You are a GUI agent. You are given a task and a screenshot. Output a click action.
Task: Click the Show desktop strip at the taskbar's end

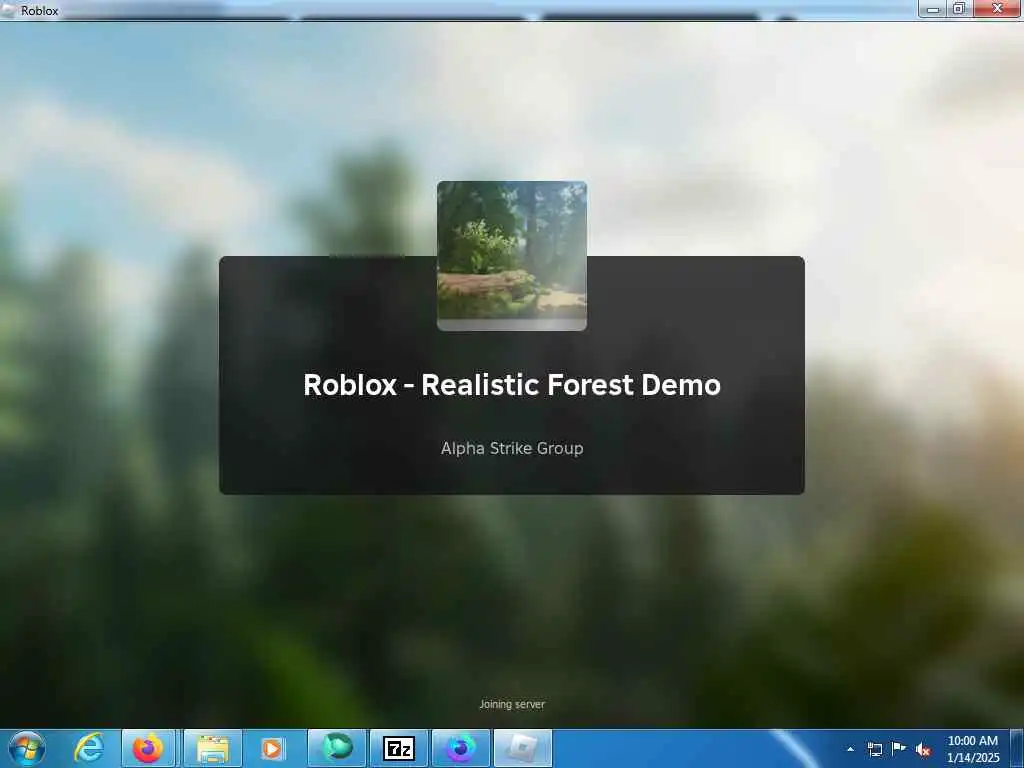(1017, 748)
